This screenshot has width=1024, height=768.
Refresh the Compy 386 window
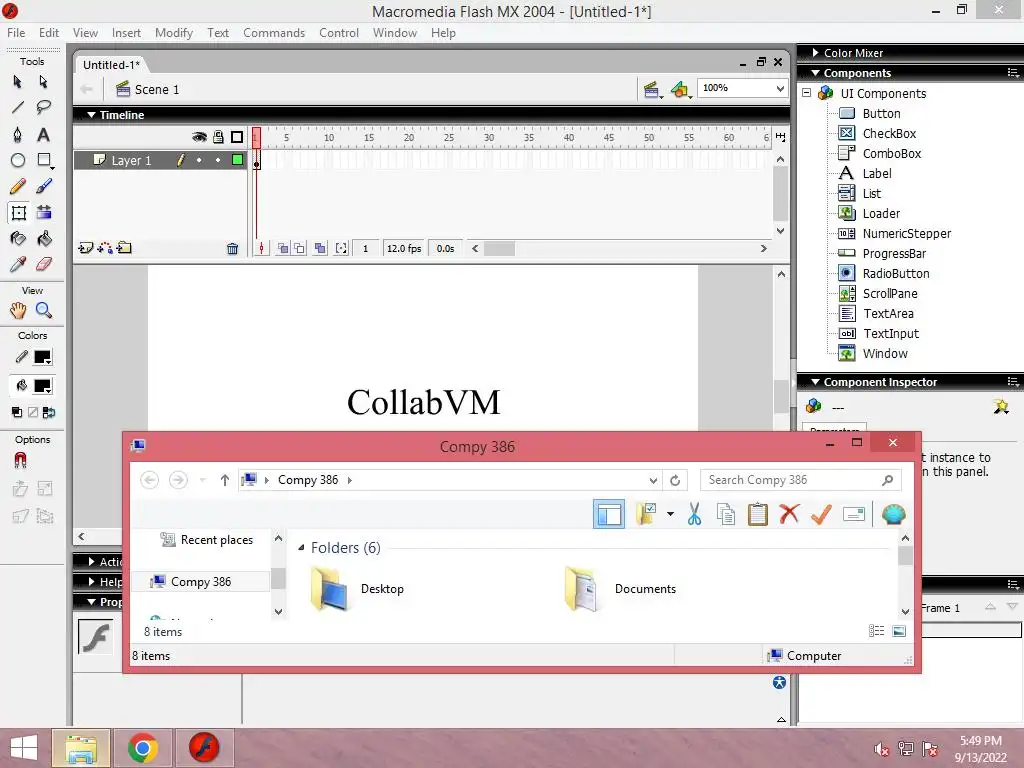pyautogui.click(x=675, y=481)
